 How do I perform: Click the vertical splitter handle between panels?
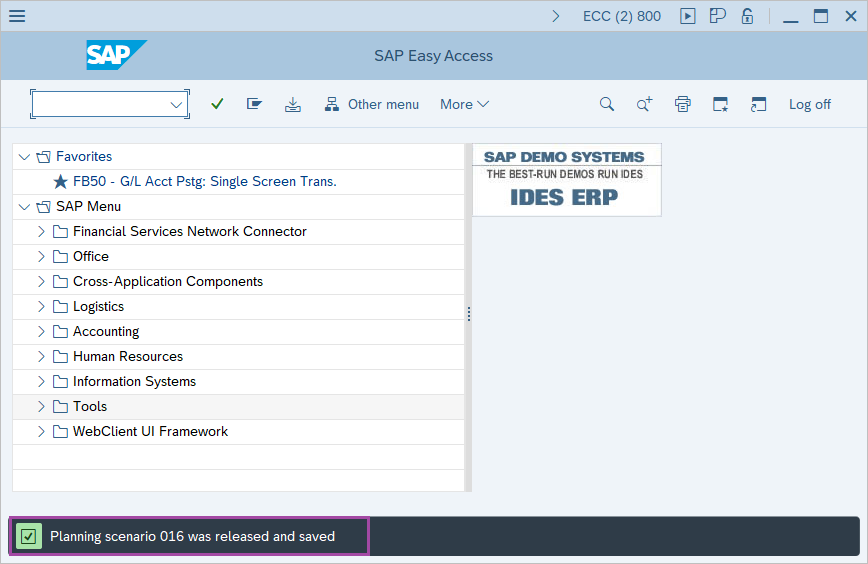pos(468,314)
